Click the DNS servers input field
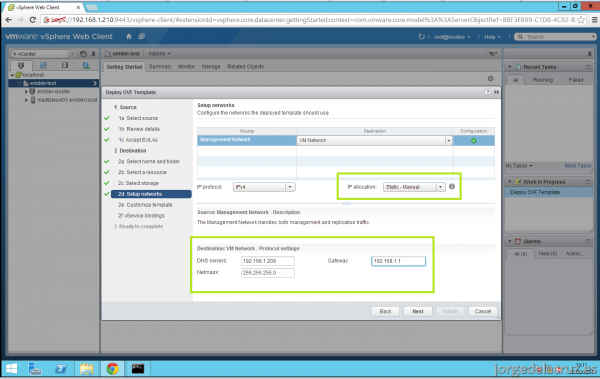Image resolution: width=600 pixels, height=379 pixels. tap(268, 261)
